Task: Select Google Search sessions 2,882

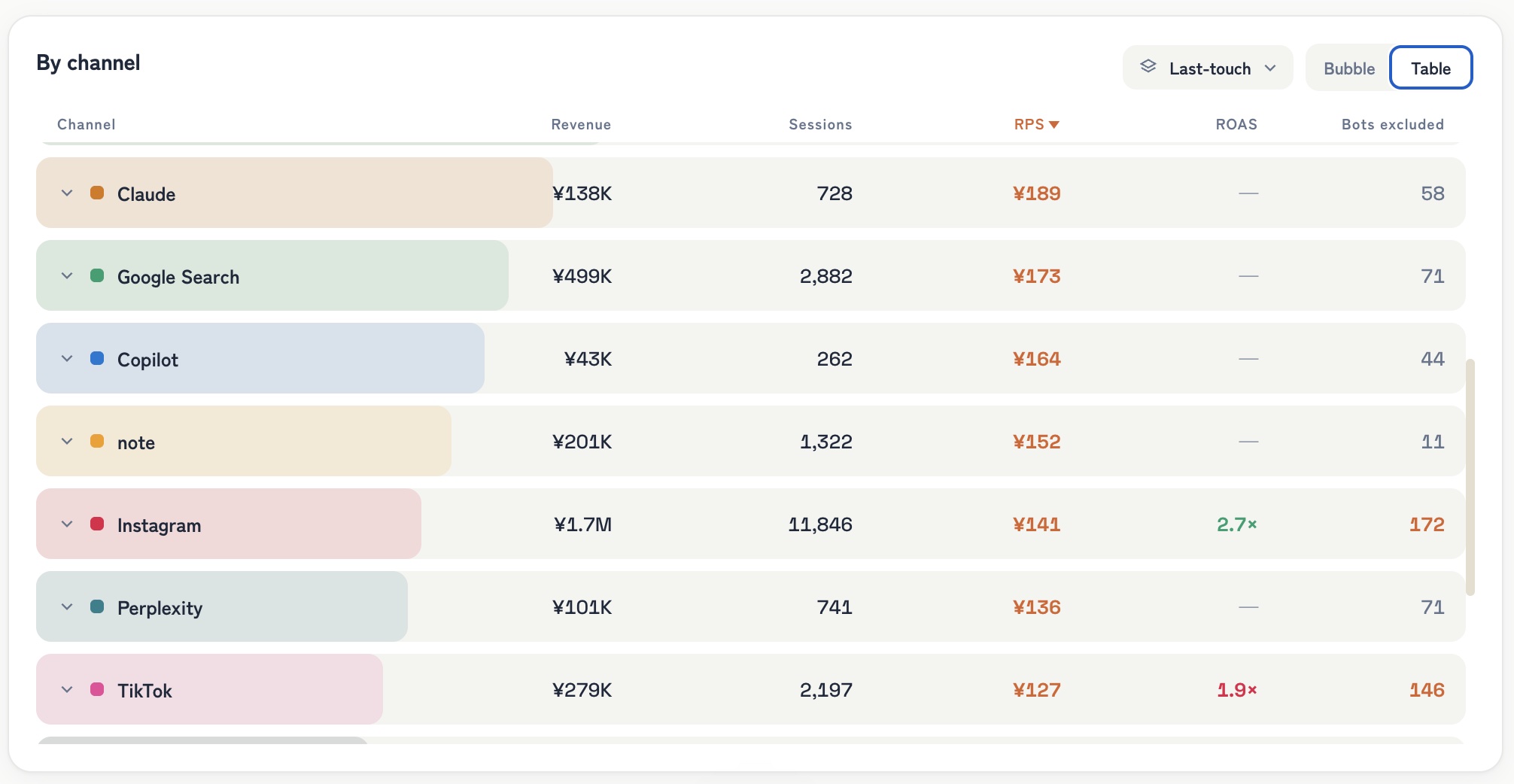Action: click(x=826, y=276)
